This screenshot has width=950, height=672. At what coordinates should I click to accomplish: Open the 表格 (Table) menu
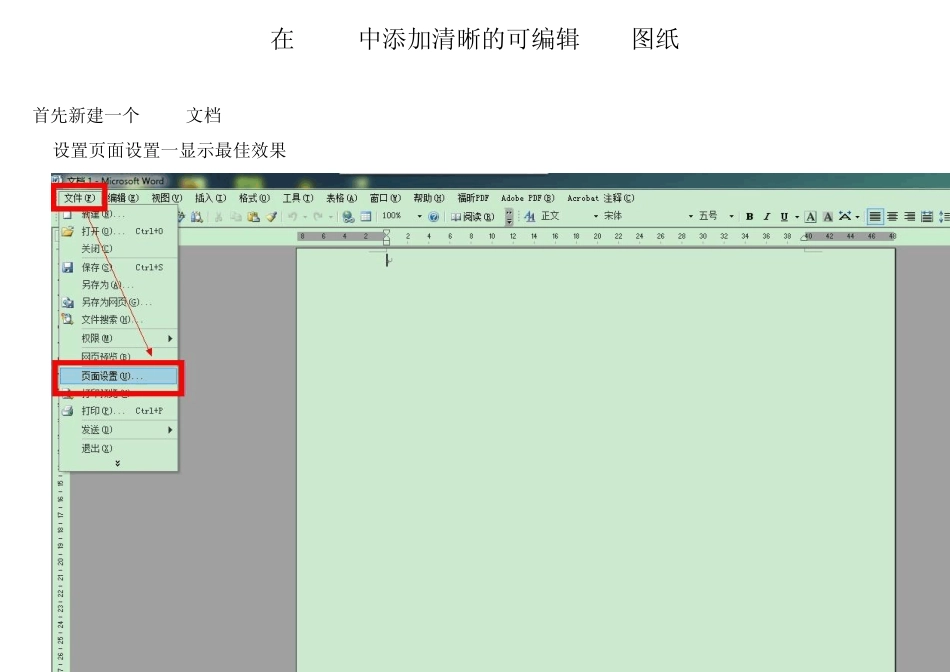point(341,198)
